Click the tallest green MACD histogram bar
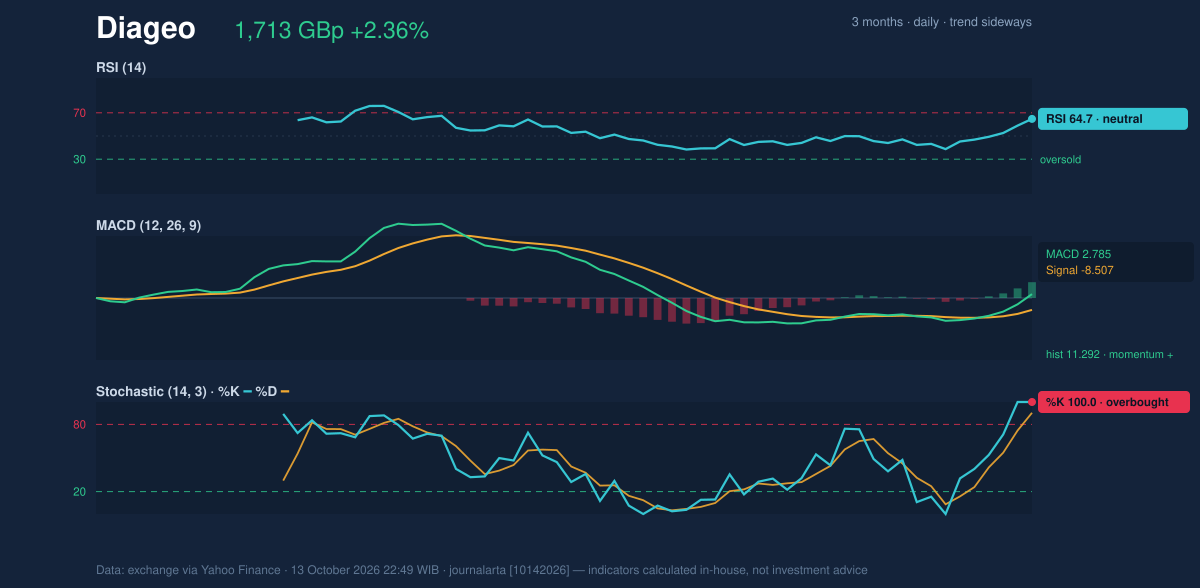This screenshot has width=1200, height=588. click(x=1031, y=290)
